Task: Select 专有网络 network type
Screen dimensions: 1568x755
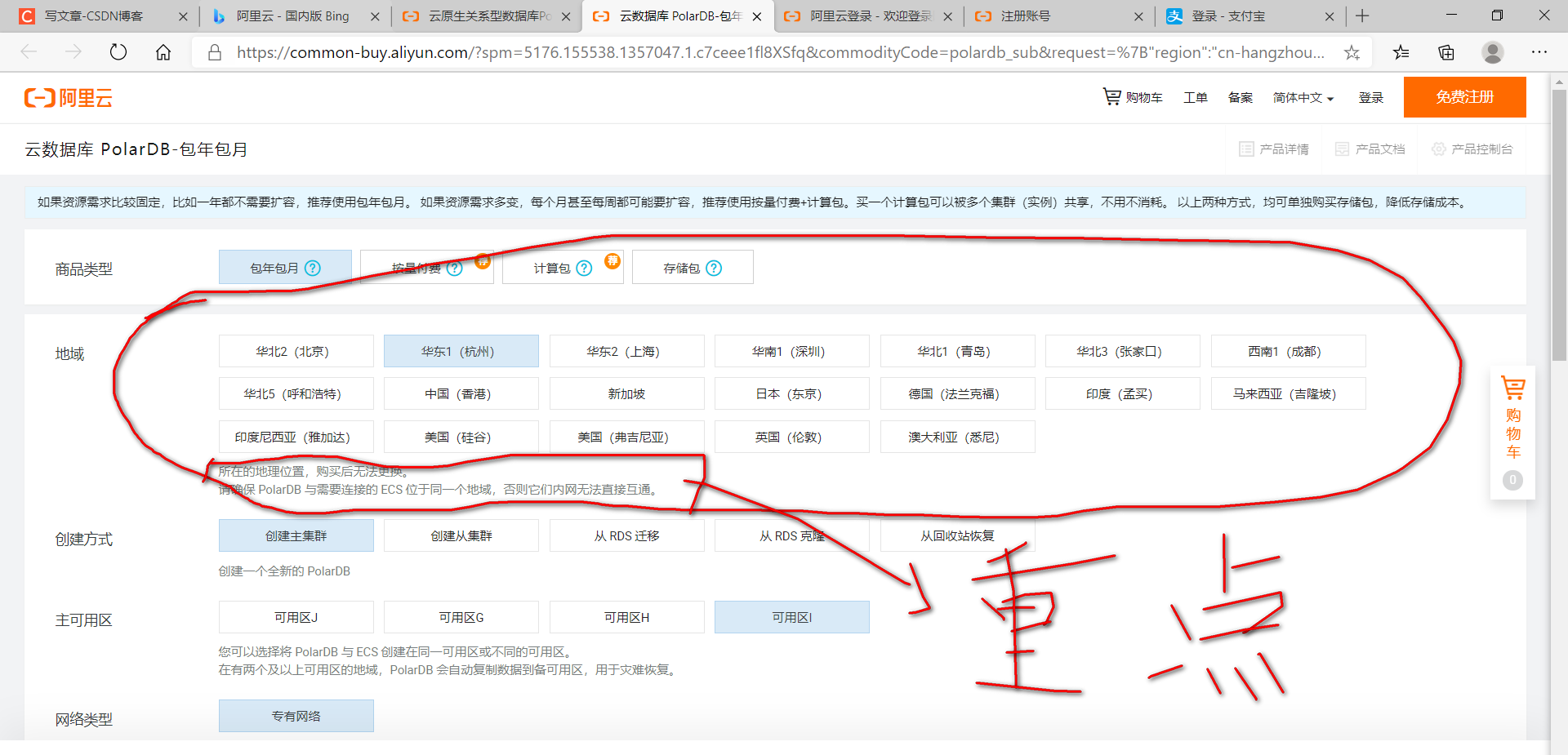Action: pyautogui.click(x=296, y=716)
